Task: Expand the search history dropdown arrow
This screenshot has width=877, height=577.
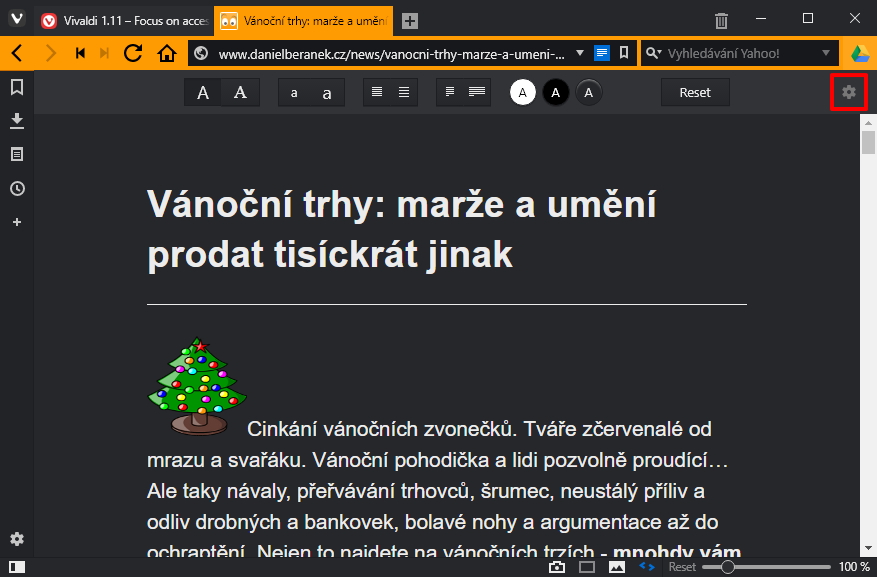Action: 826,53
